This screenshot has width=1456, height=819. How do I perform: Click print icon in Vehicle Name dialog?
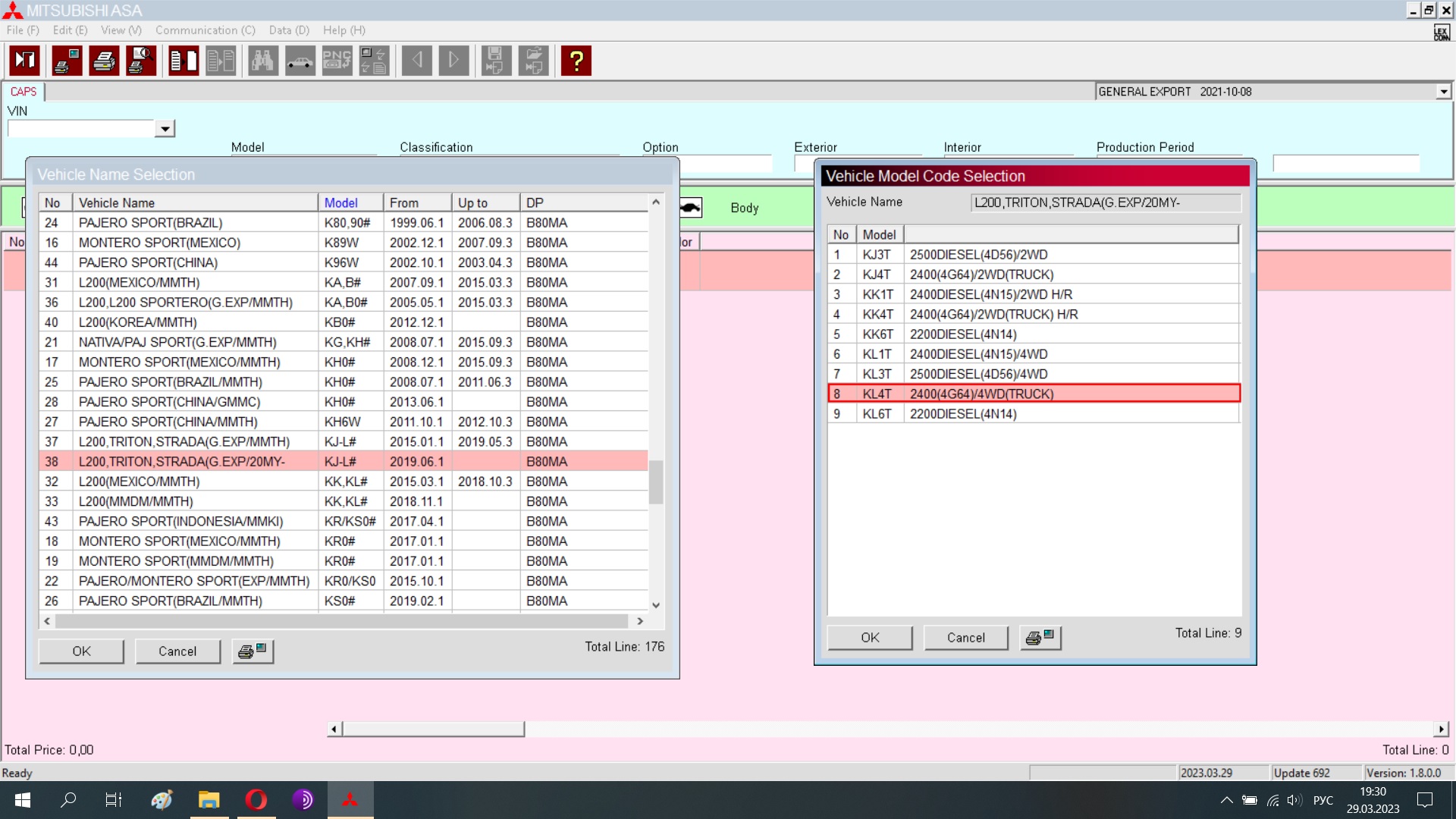point(253,651)
